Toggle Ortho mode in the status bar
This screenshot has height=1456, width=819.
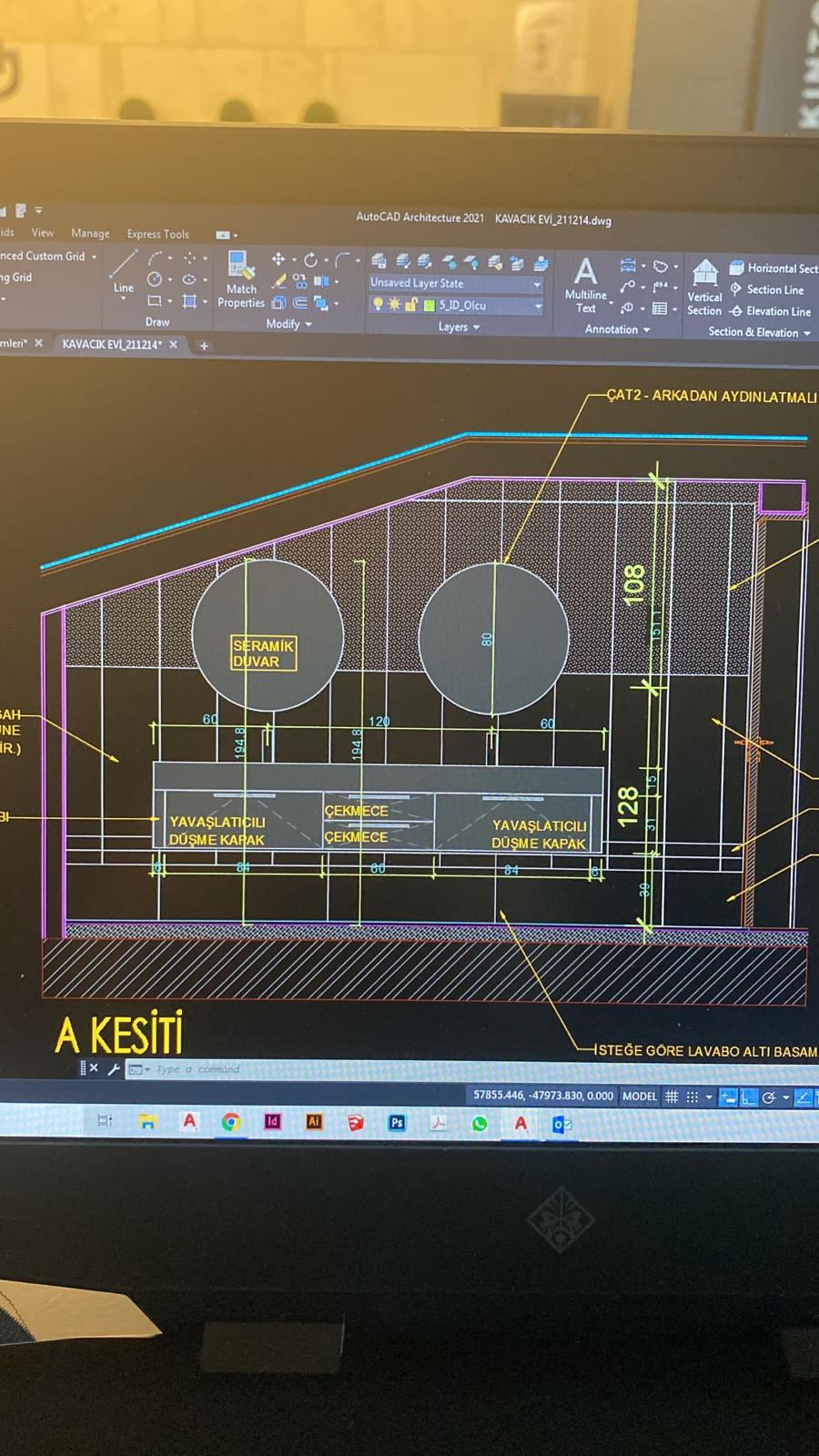point(748,1097)
